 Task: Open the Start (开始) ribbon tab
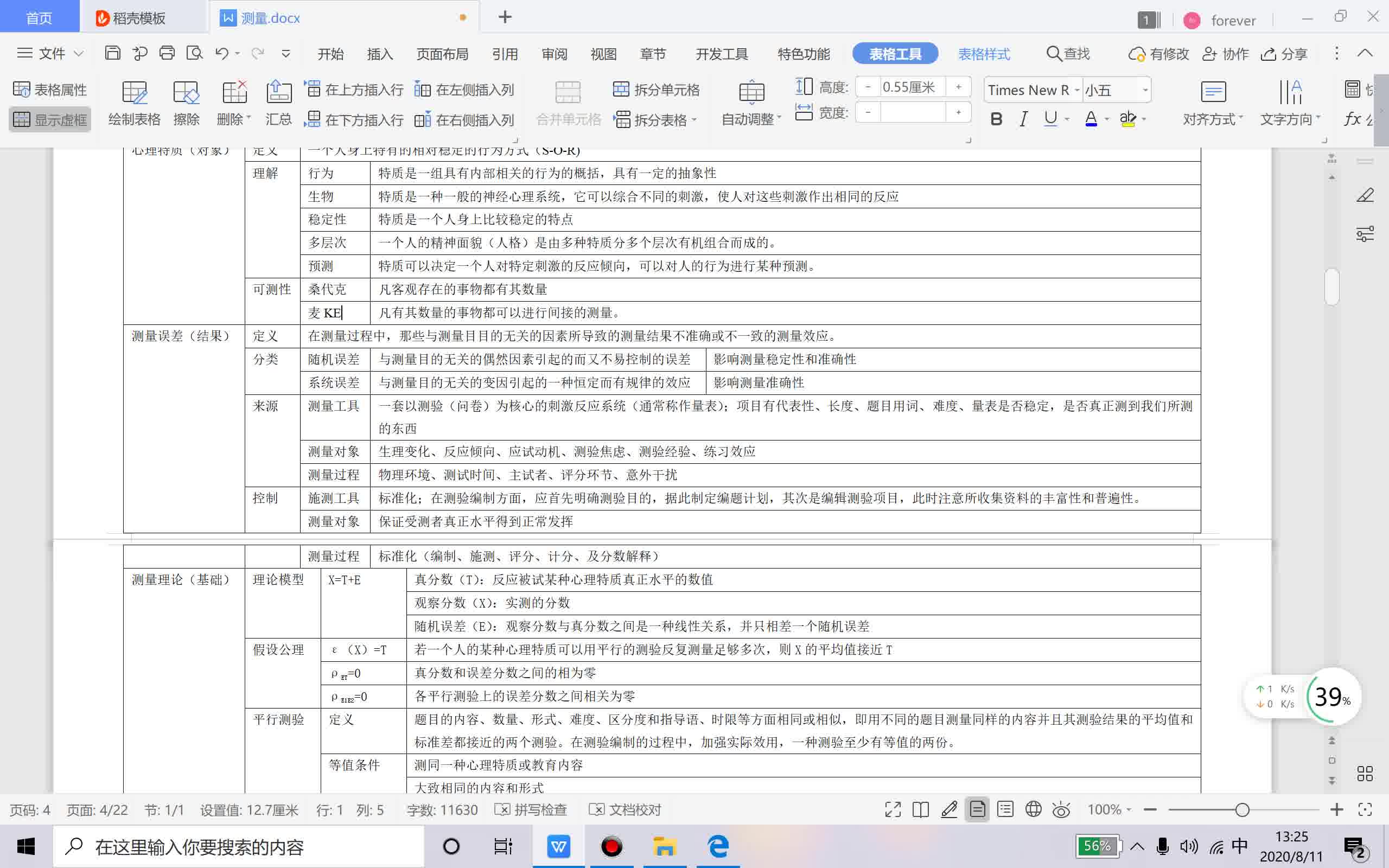[x=330, y=53]
